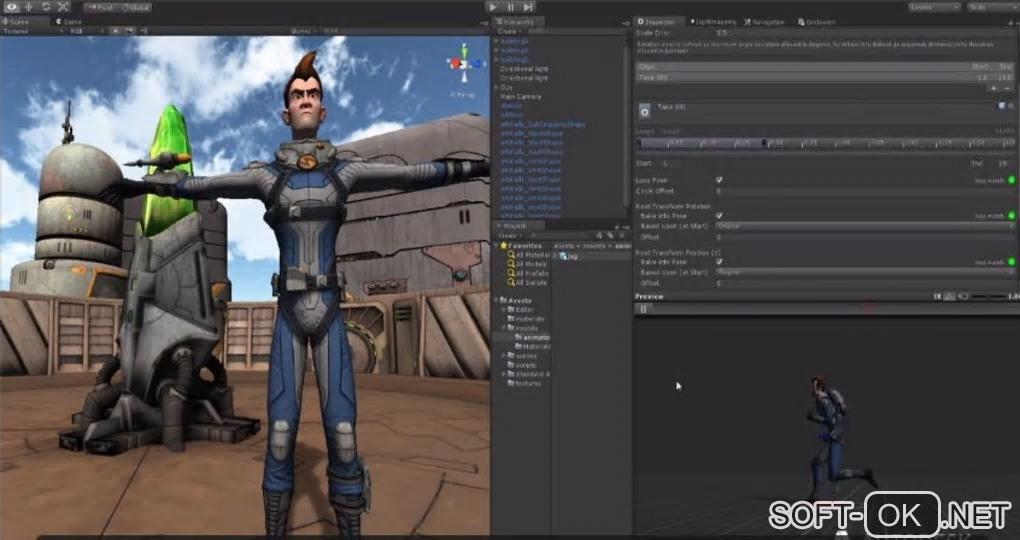
Task: Click the search by label icon in Project
Action: pos(611,236)
